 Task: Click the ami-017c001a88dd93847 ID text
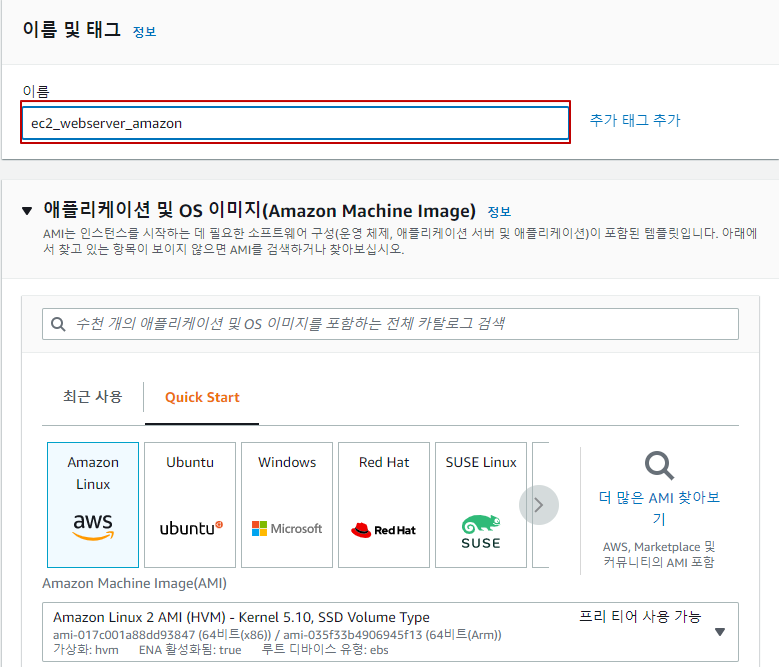coord(124,635)
